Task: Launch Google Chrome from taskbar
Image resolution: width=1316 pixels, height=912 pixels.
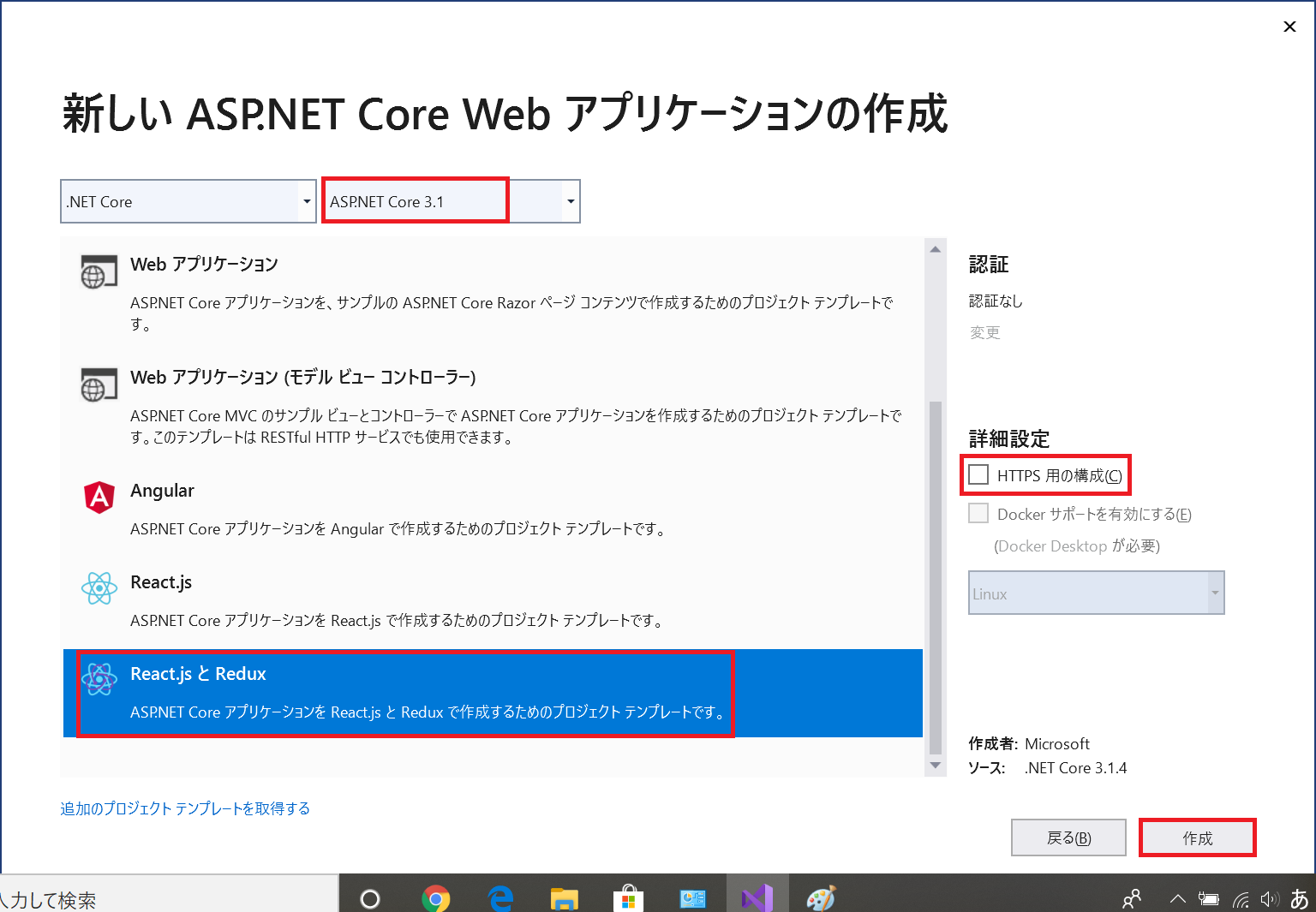Action: point(436,898)
